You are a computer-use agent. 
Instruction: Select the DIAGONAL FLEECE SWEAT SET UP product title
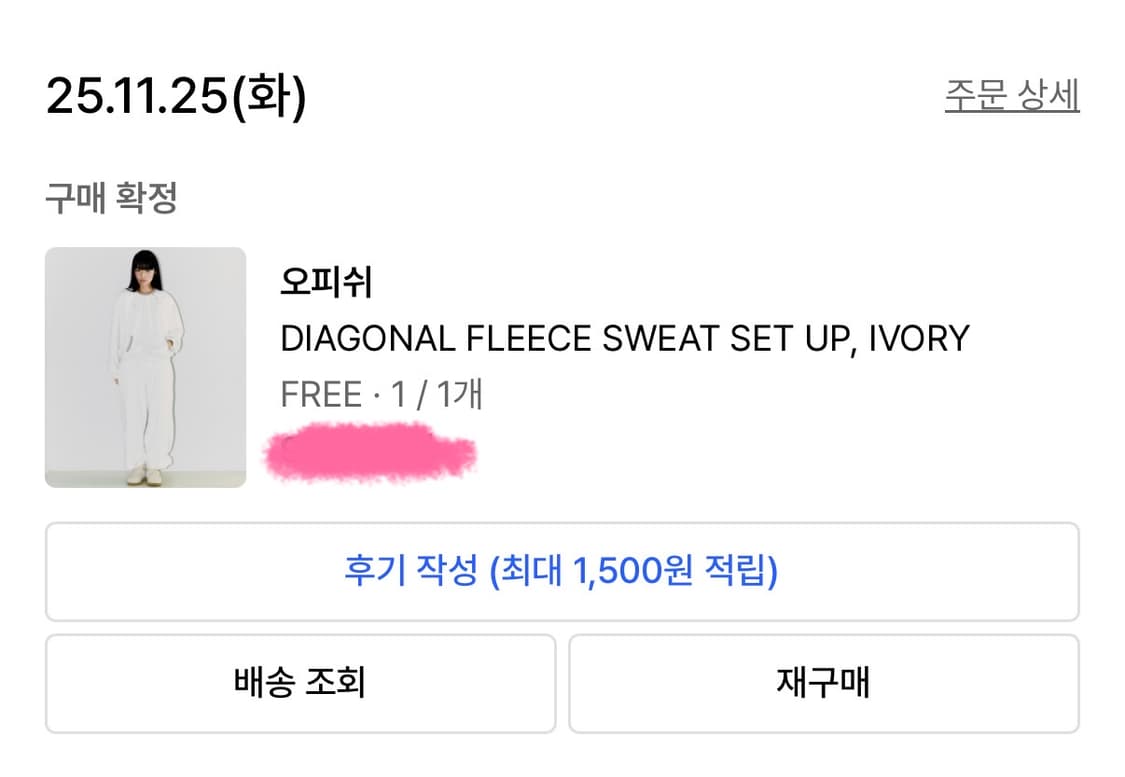pyautogui.click(x=625, y=339)
